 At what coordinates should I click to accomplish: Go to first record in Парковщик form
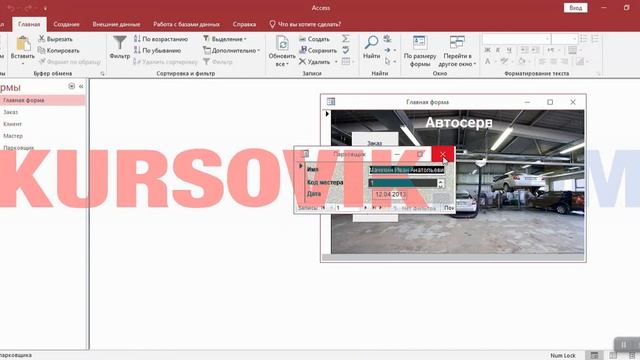click(x=323, y=208)
